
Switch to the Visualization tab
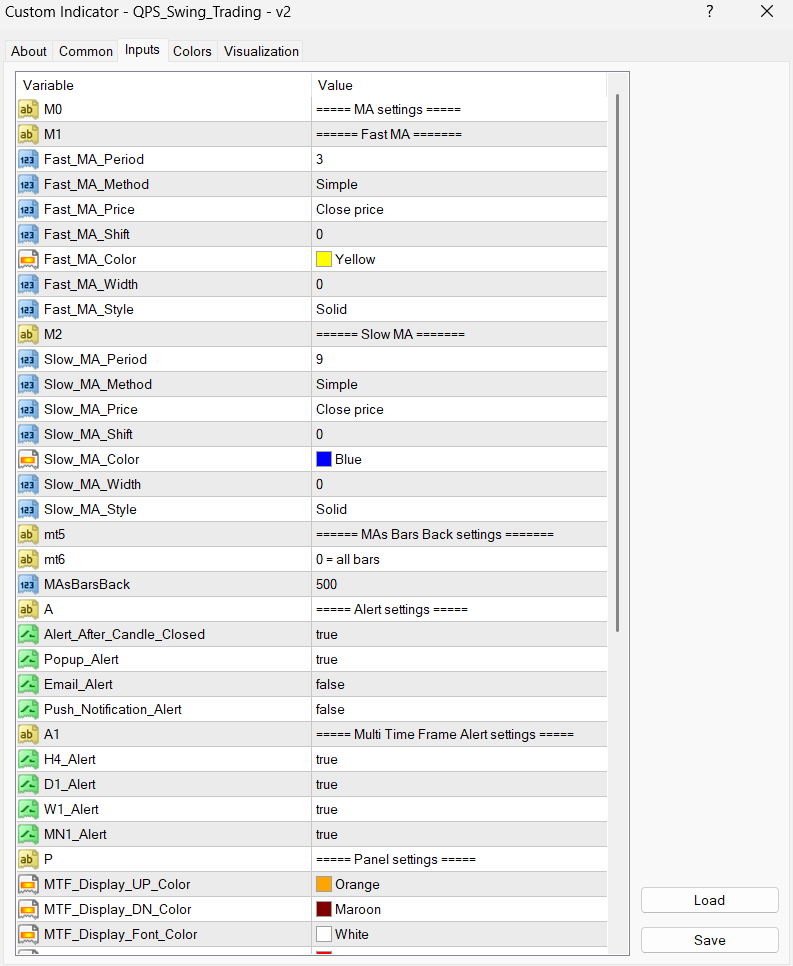[x=261, y=51]
